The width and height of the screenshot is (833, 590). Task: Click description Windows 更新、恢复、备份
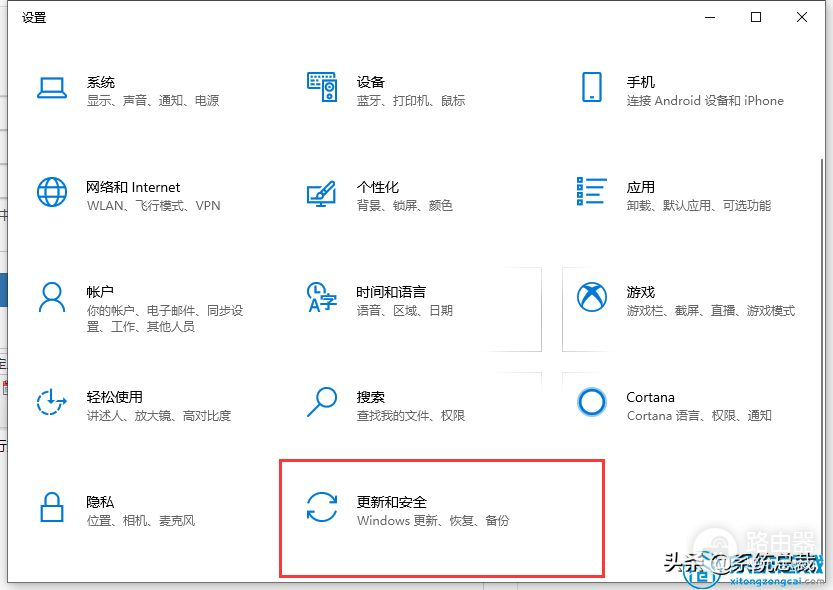(433, 520)
